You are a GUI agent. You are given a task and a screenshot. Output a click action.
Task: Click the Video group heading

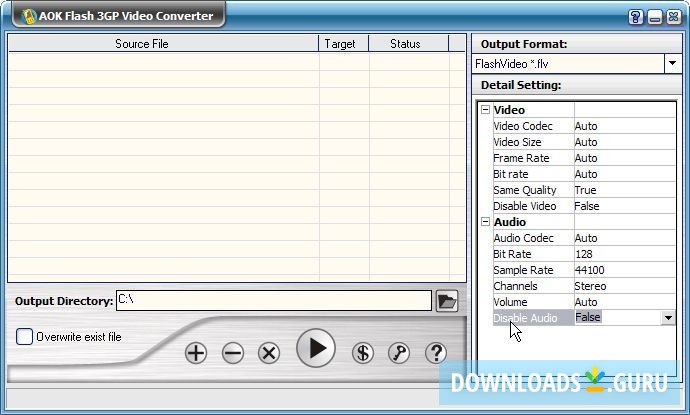[509, 110]
